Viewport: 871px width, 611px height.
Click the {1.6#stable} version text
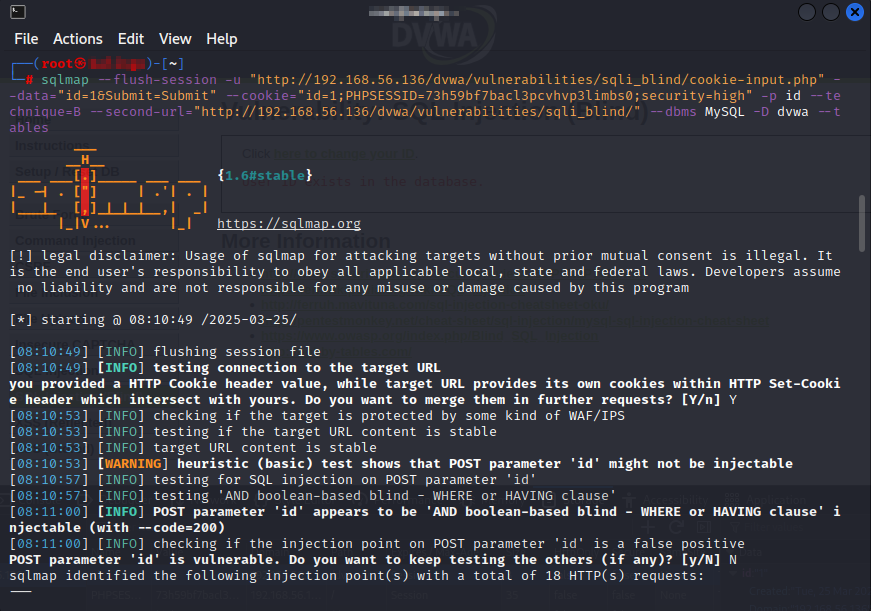(265, 176)
